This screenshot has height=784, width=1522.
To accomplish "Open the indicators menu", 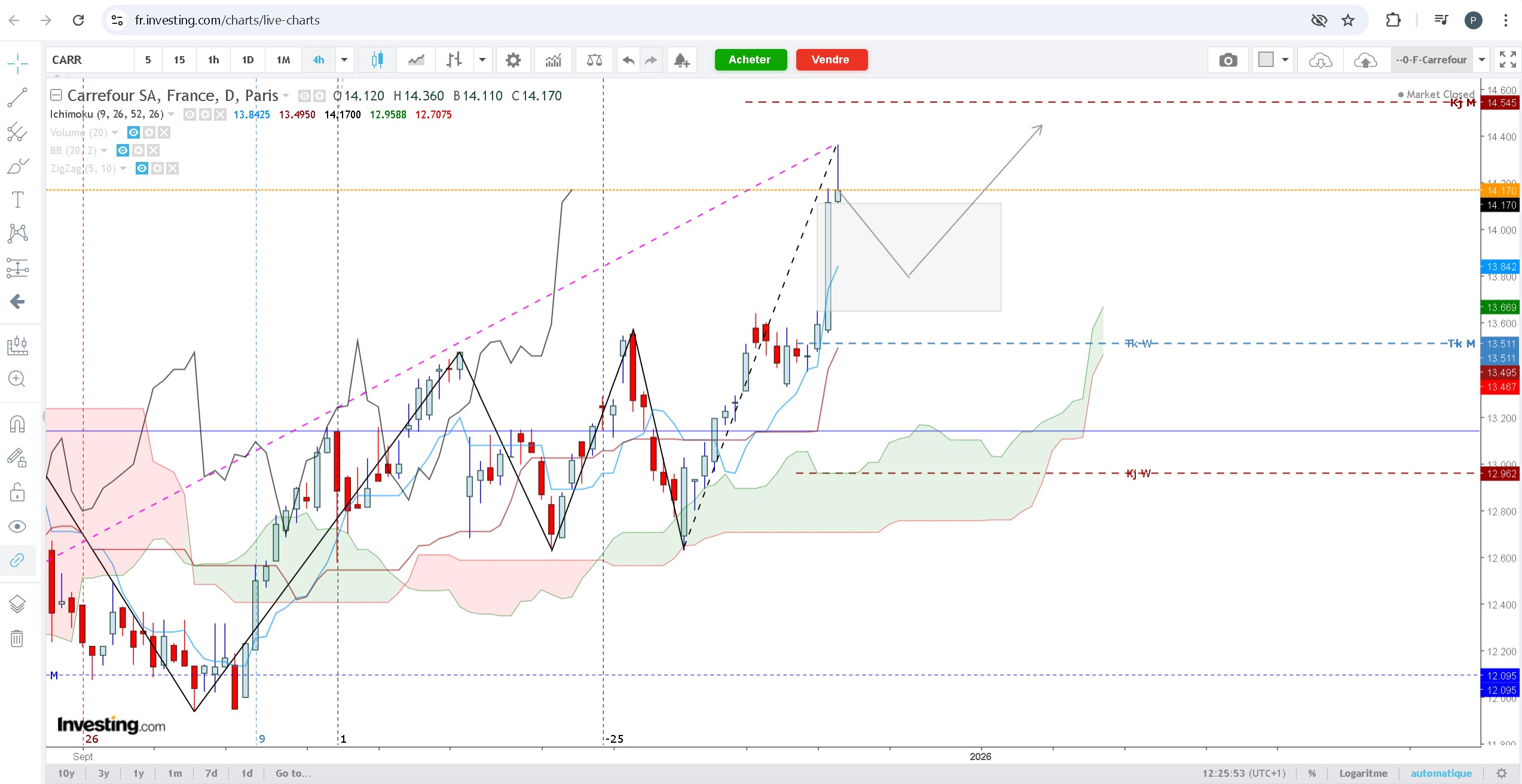I will click(554, 60).
